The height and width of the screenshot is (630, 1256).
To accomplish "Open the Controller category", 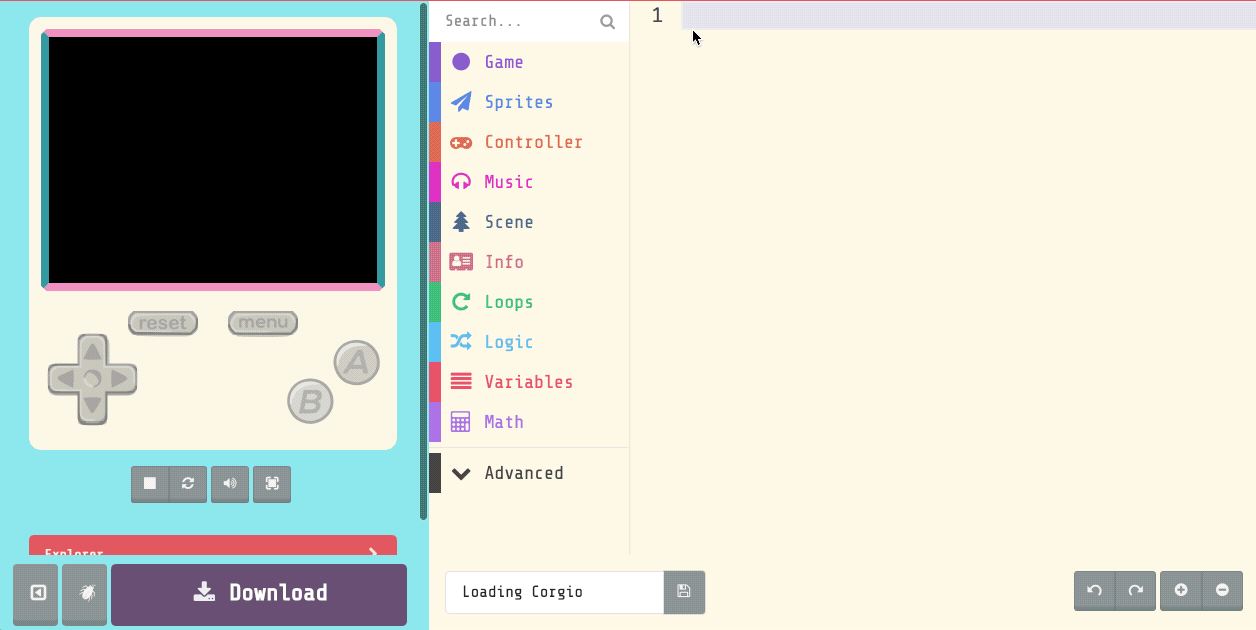I will click(x=529, y=142).
